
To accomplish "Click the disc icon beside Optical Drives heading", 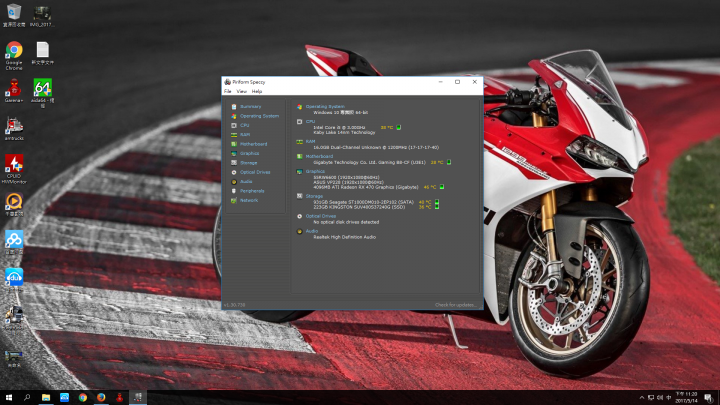I will [x=299, y=216].
